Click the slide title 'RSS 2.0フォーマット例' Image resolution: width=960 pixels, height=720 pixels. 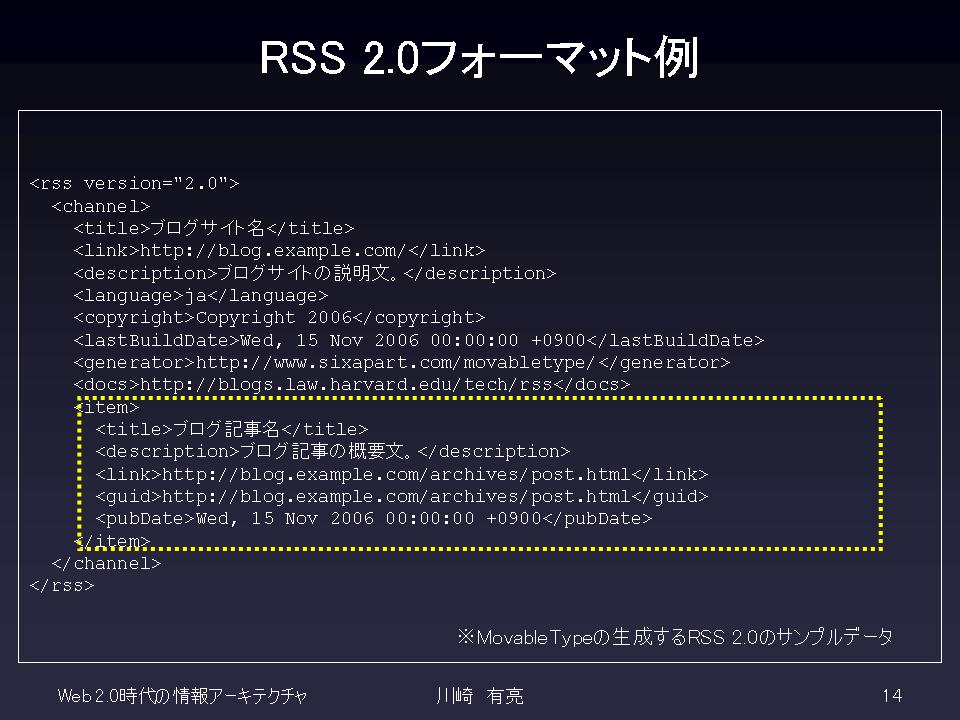(x=479, y=57)
